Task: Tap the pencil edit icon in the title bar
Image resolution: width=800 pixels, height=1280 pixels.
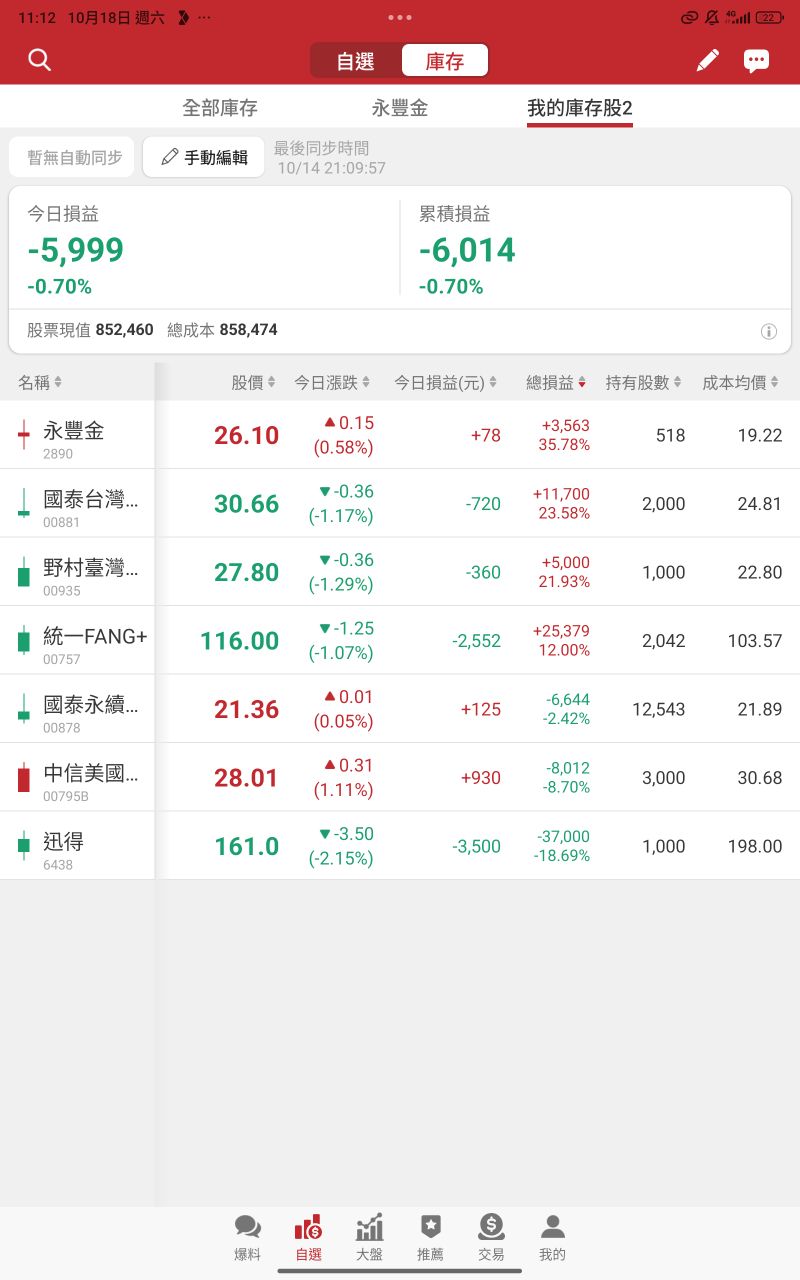Action: coord(707,60)
